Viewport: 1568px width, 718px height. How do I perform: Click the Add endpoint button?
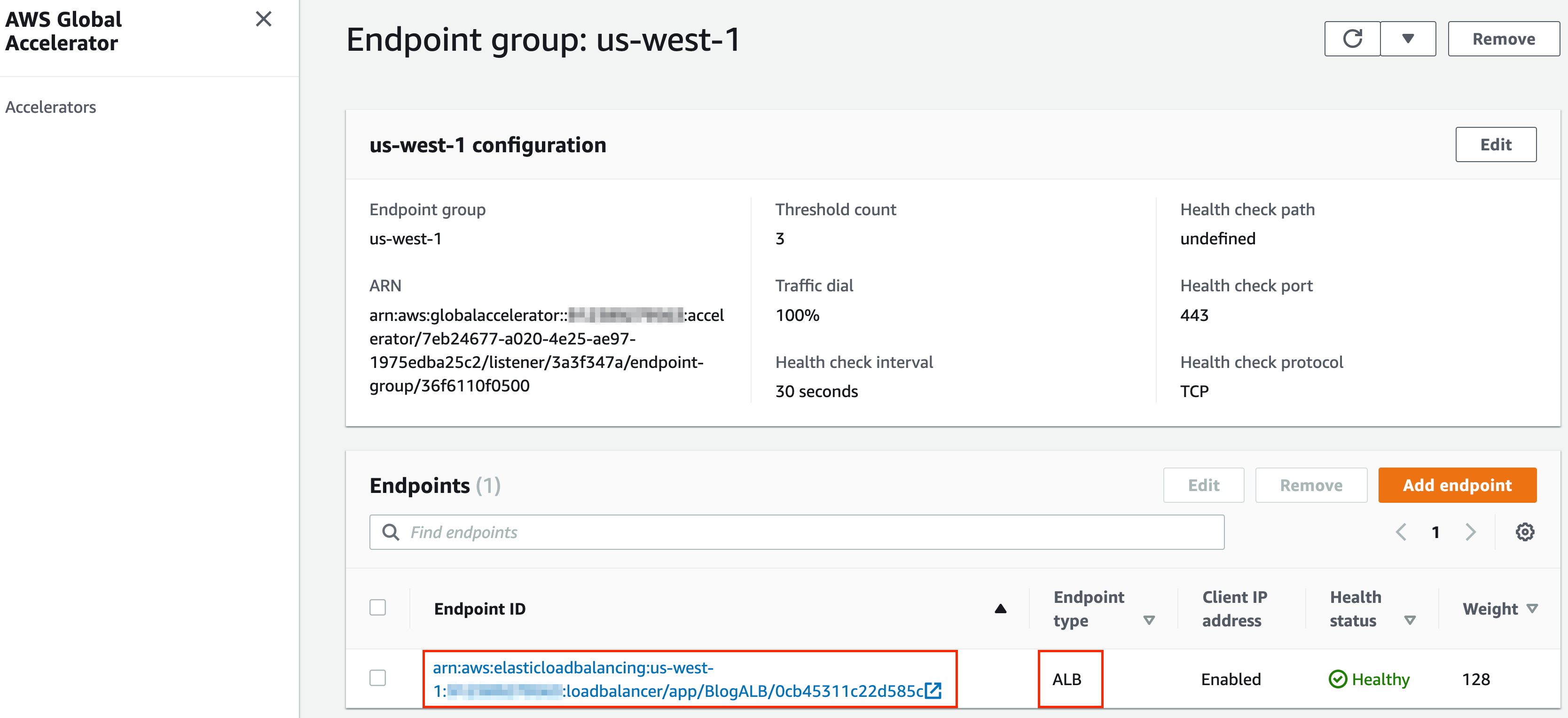pos(1457,485)
